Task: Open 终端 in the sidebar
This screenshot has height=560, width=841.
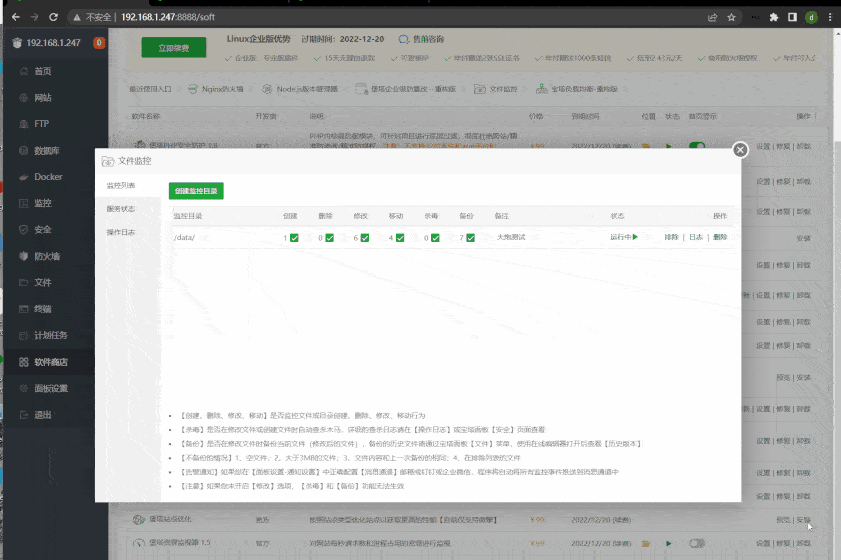Action: tap(43, 309)
